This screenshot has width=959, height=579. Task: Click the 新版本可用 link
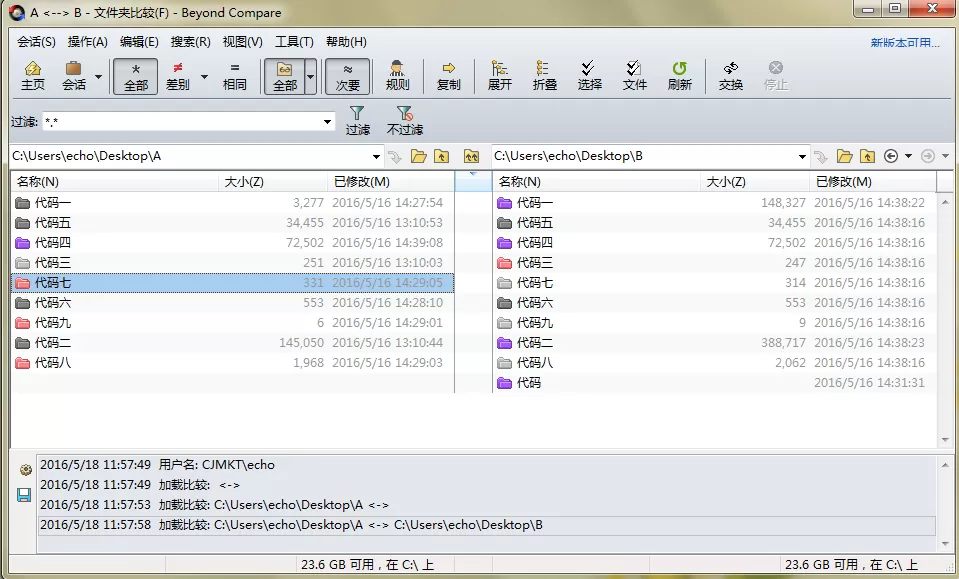(x=905, y=43)
